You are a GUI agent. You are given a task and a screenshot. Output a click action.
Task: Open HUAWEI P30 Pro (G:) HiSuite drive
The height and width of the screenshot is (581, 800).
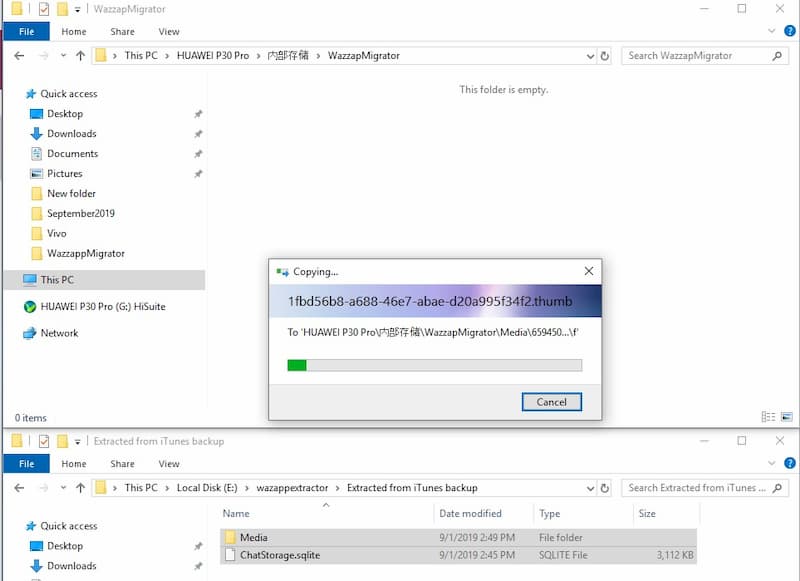click(103, 307)
